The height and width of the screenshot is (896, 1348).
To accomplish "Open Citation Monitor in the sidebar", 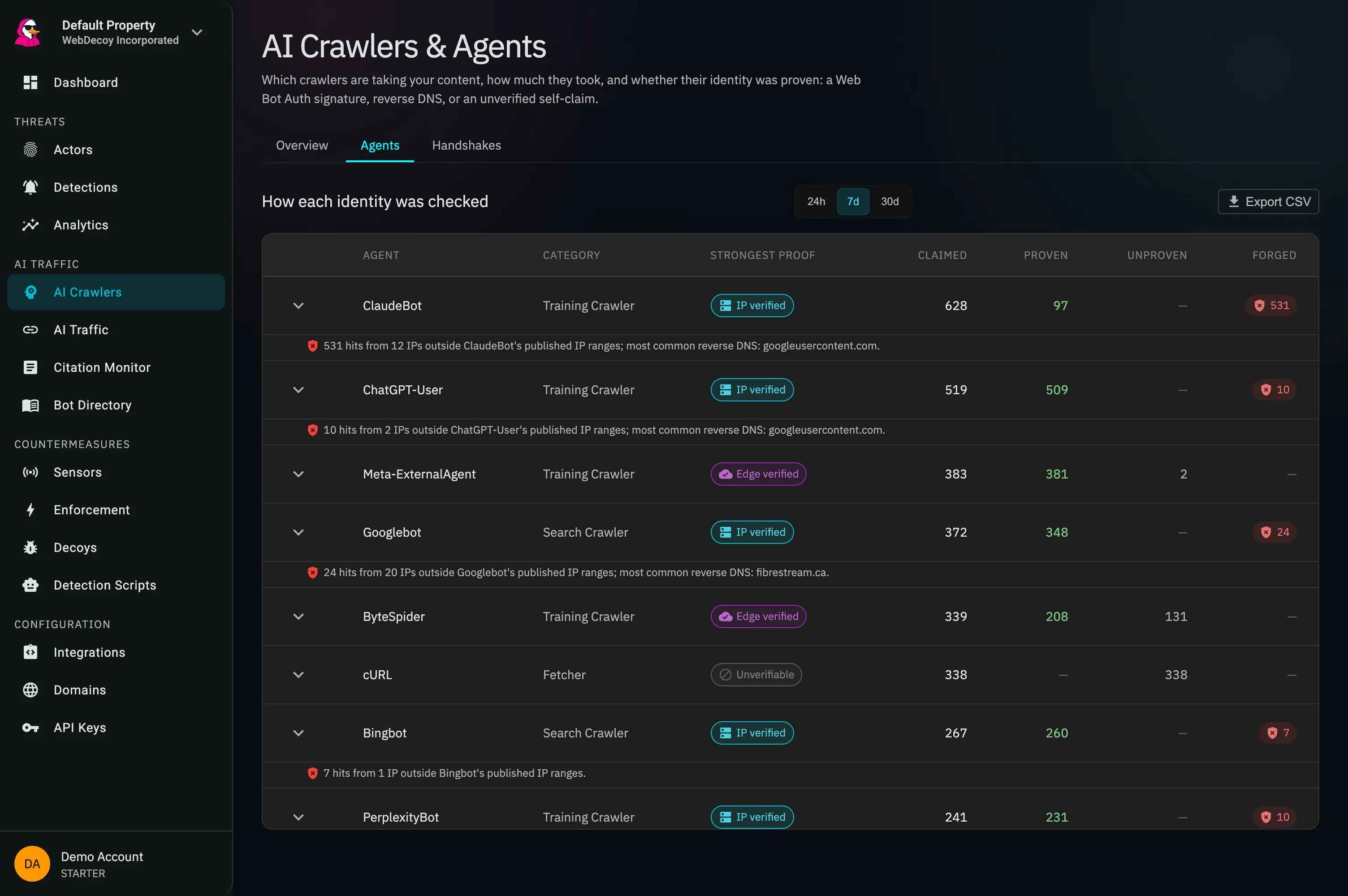I will click(116, 367).
